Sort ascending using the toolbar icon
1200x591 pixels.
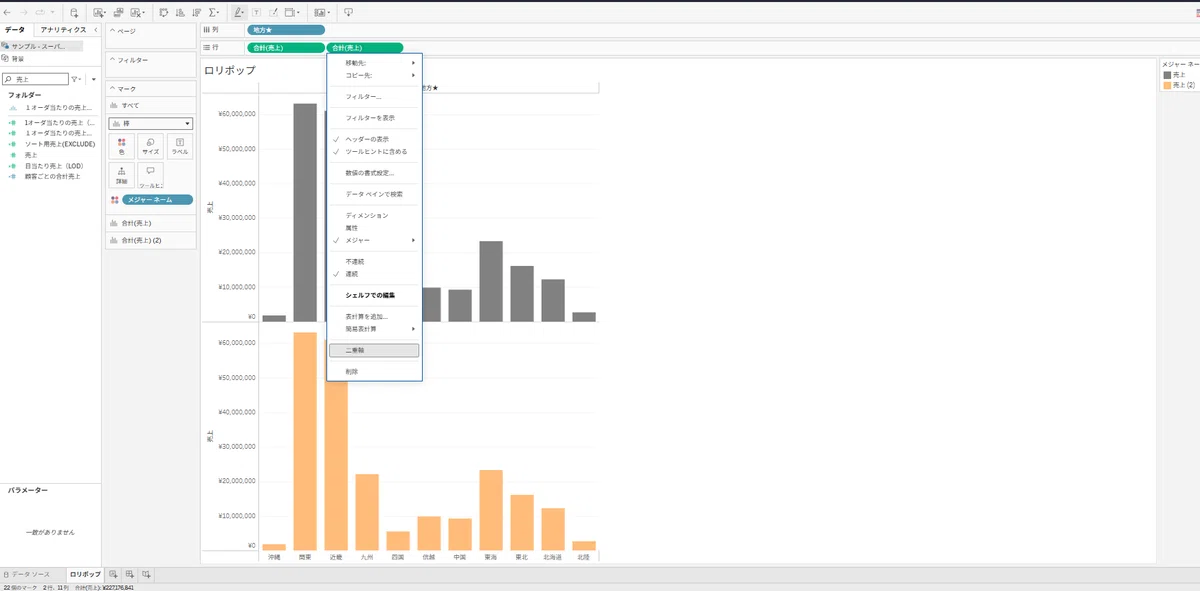click(x=179, y=13)
